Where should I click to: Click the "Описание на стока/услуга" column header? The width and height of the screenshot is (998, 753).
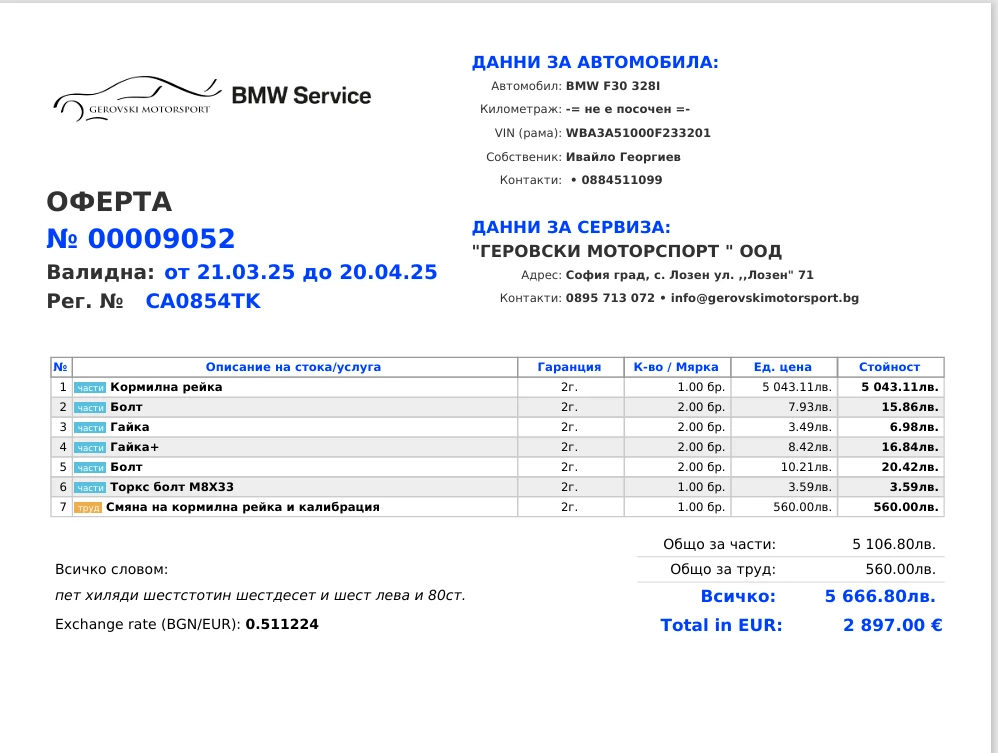coord(294,367)
